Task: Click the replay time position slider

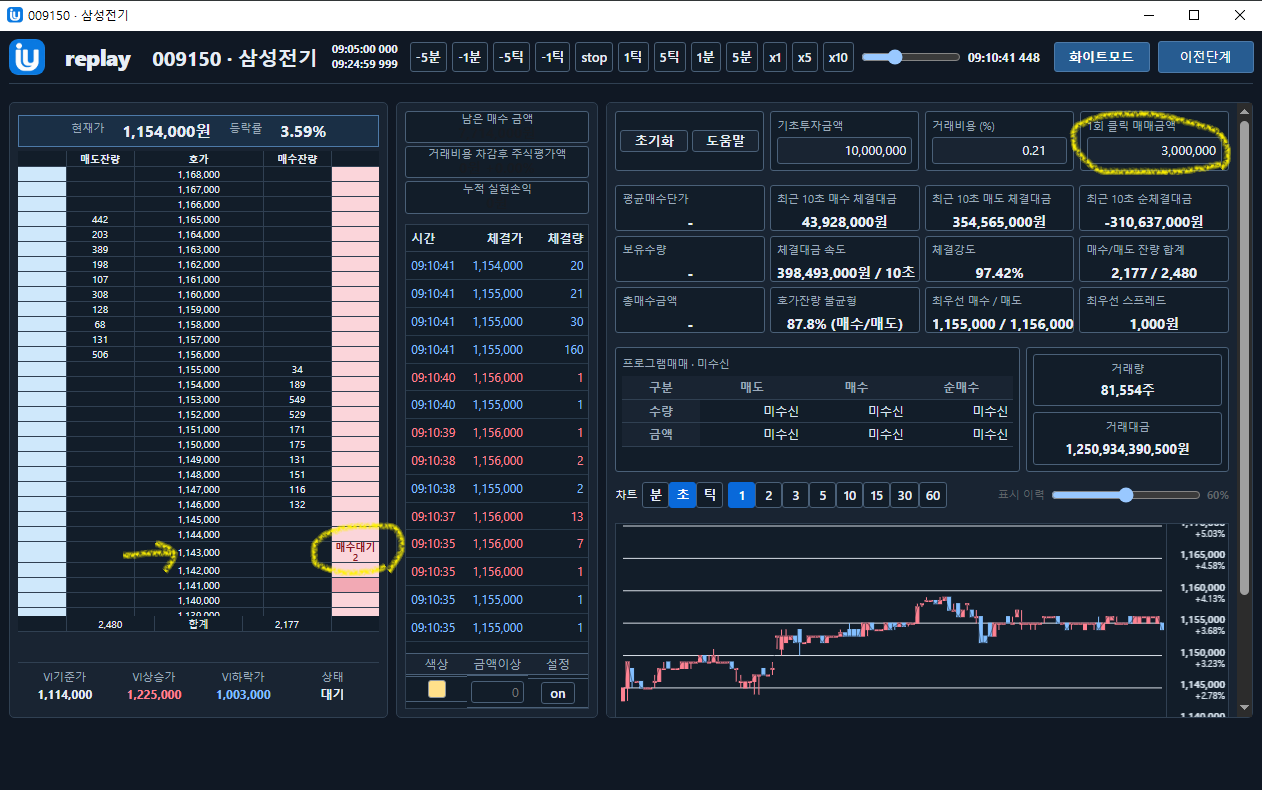Action: point(910,57)
